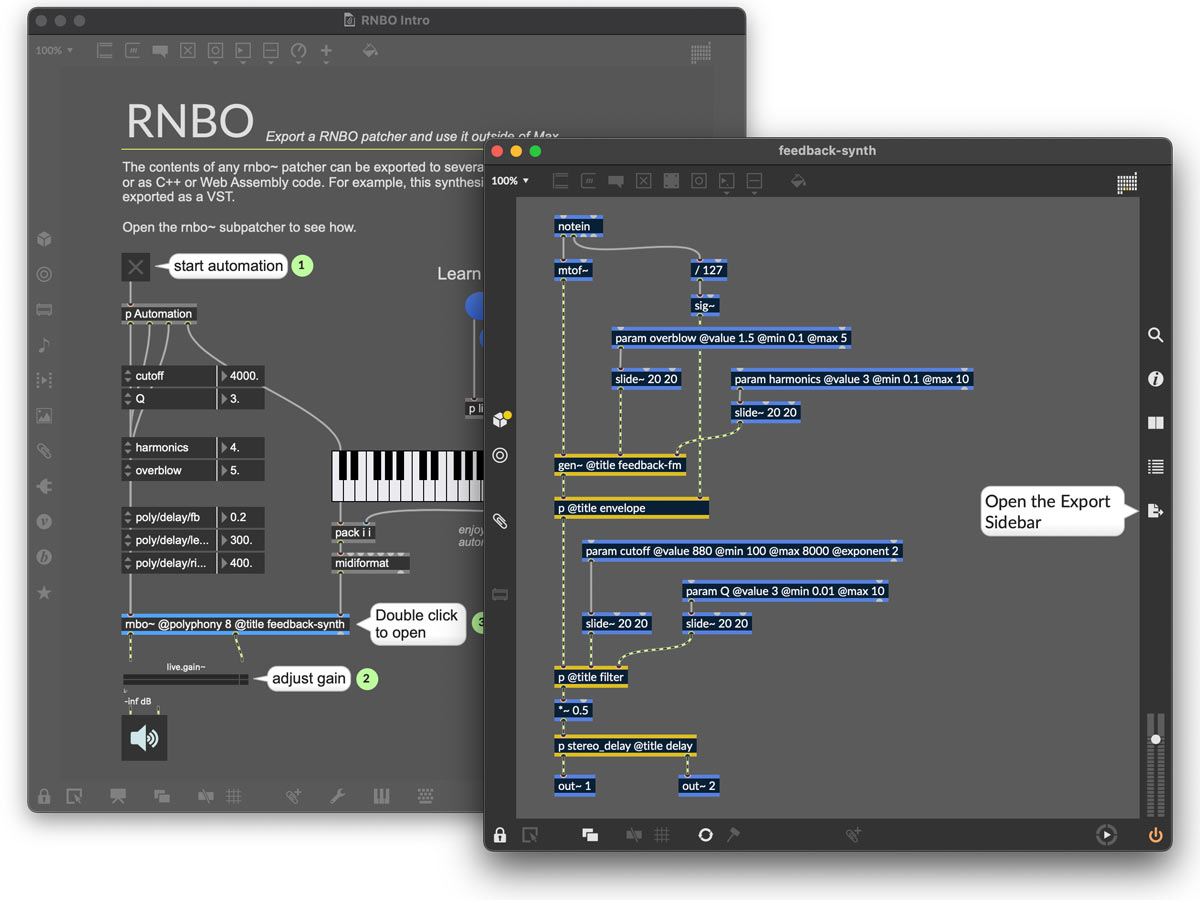
Task: Open zoom 100% dropdown in feedback-synth
Action: [510, 181]
